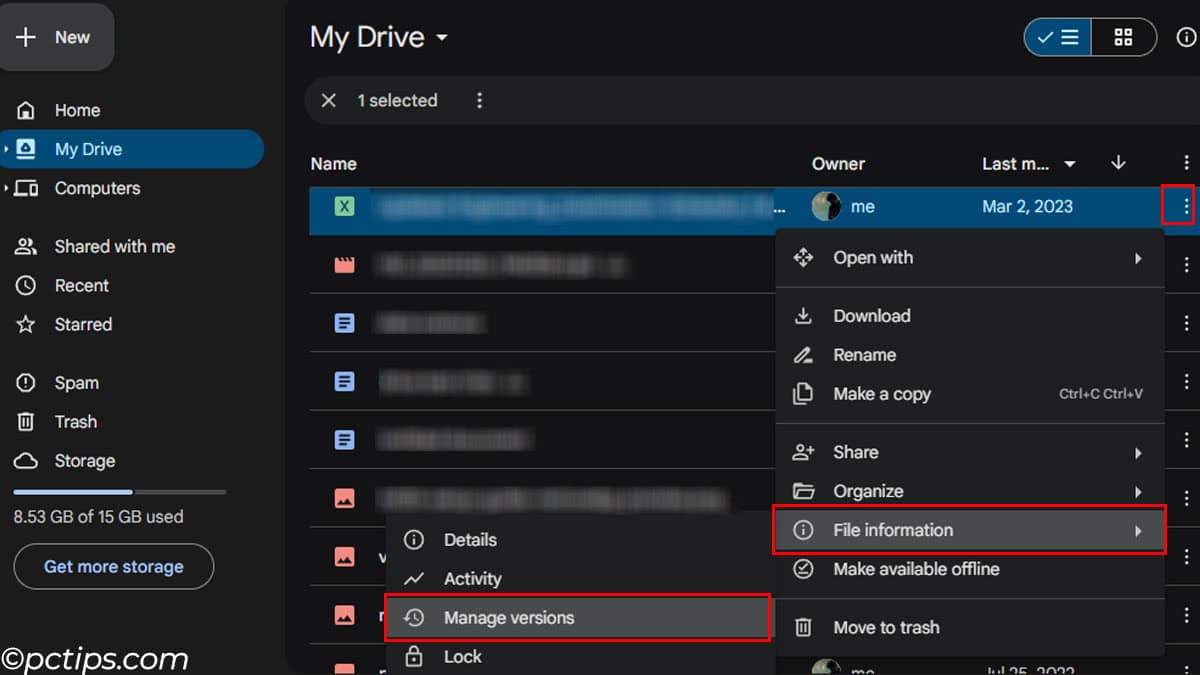Open the My Drive title dropdown

click(379, 37)
